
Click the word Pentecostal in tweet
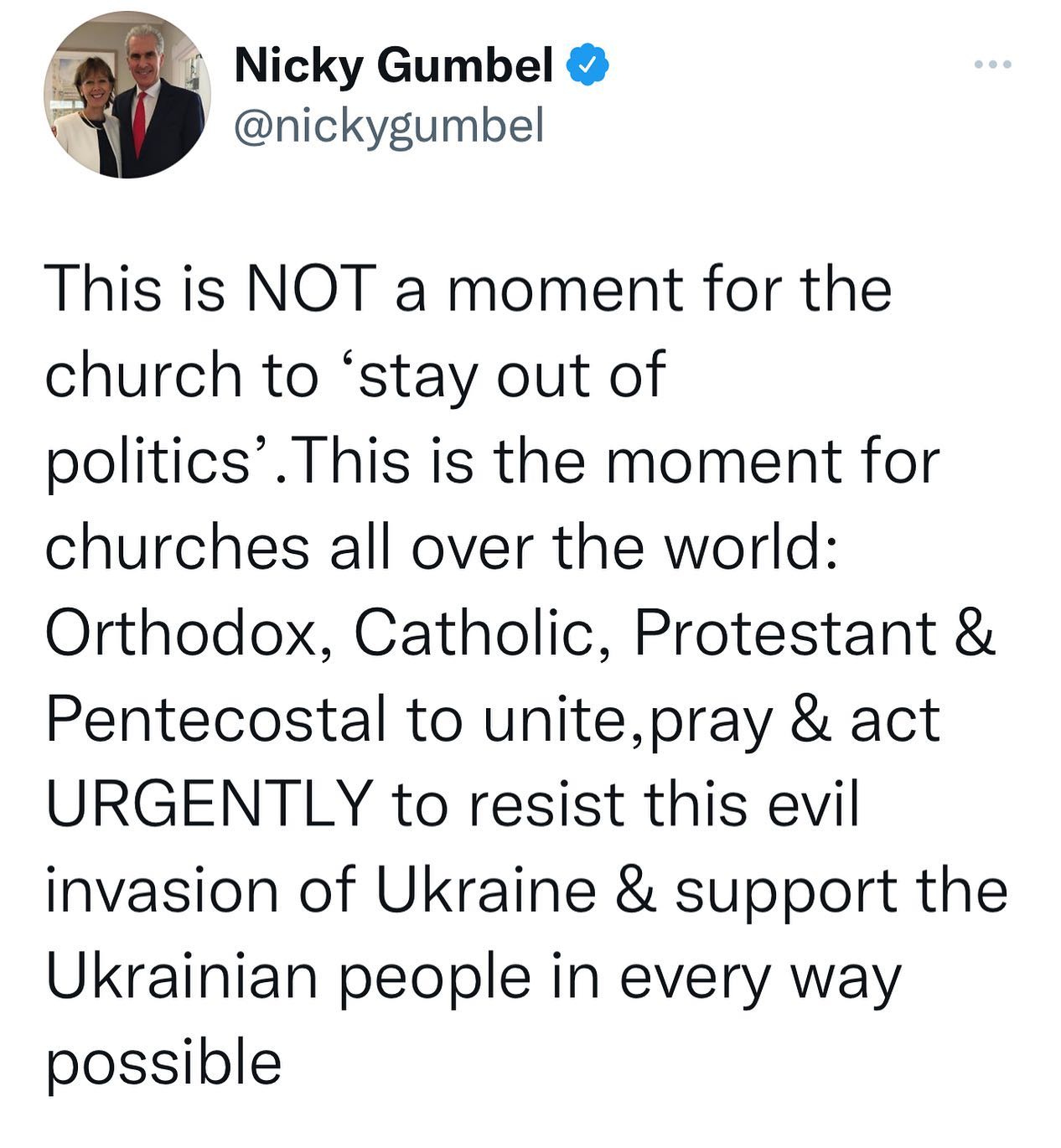[x=216, y=719]
